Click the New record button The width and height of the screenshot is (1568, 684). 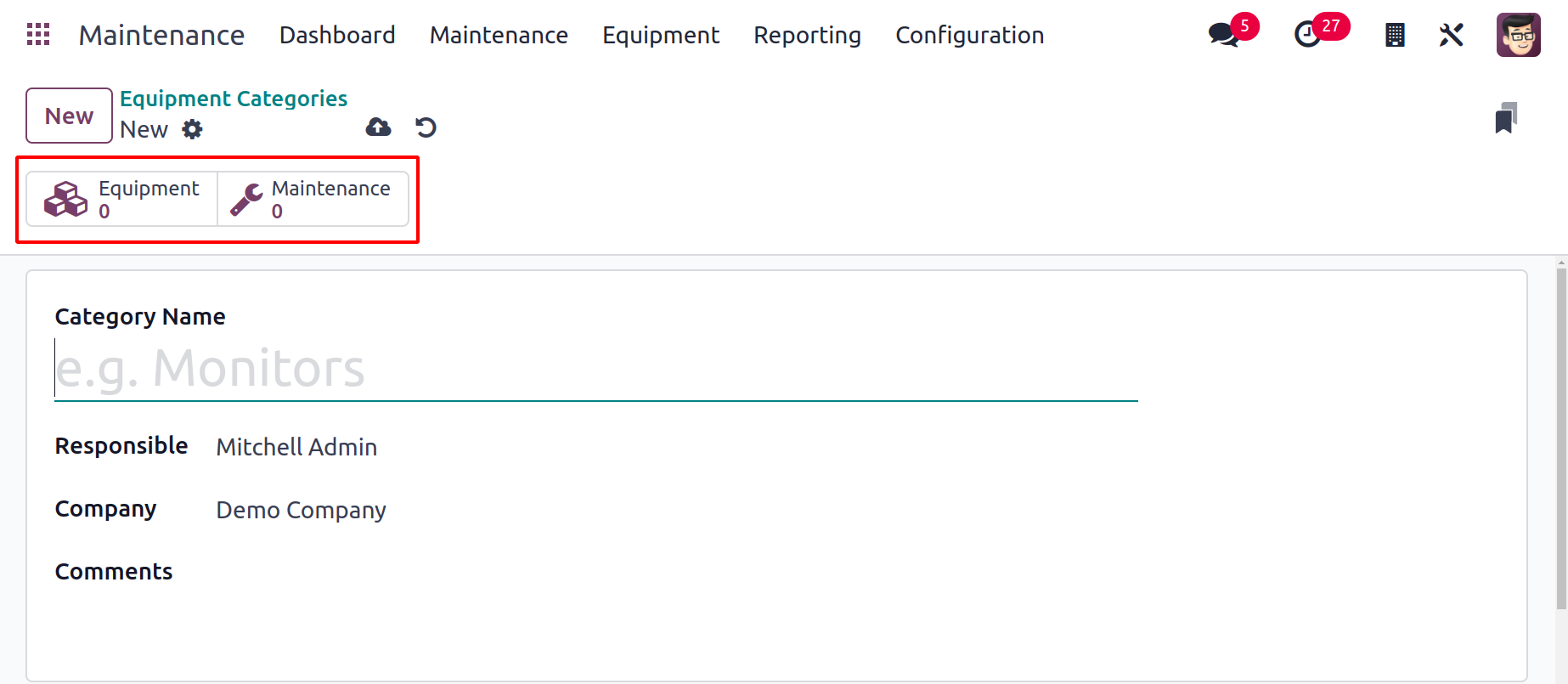point(69,116)
